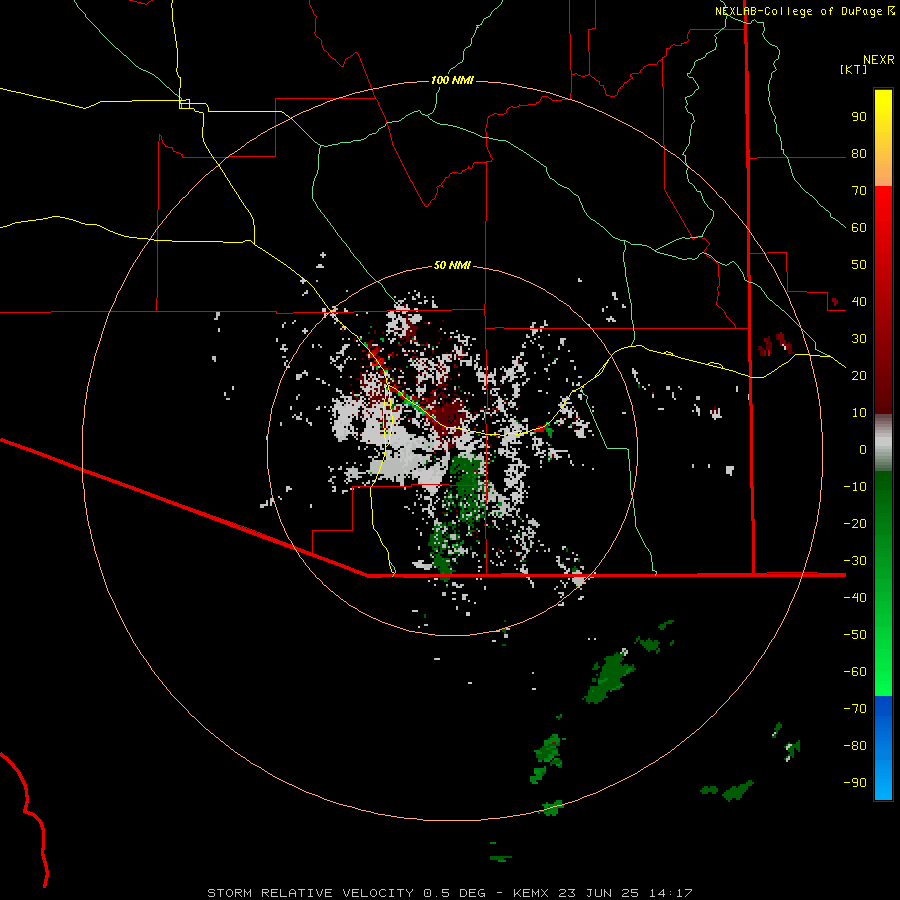Select the positive 10 scale value
Image resolution: width=900 pixels, height=900 pixels.
pos(859,413)
